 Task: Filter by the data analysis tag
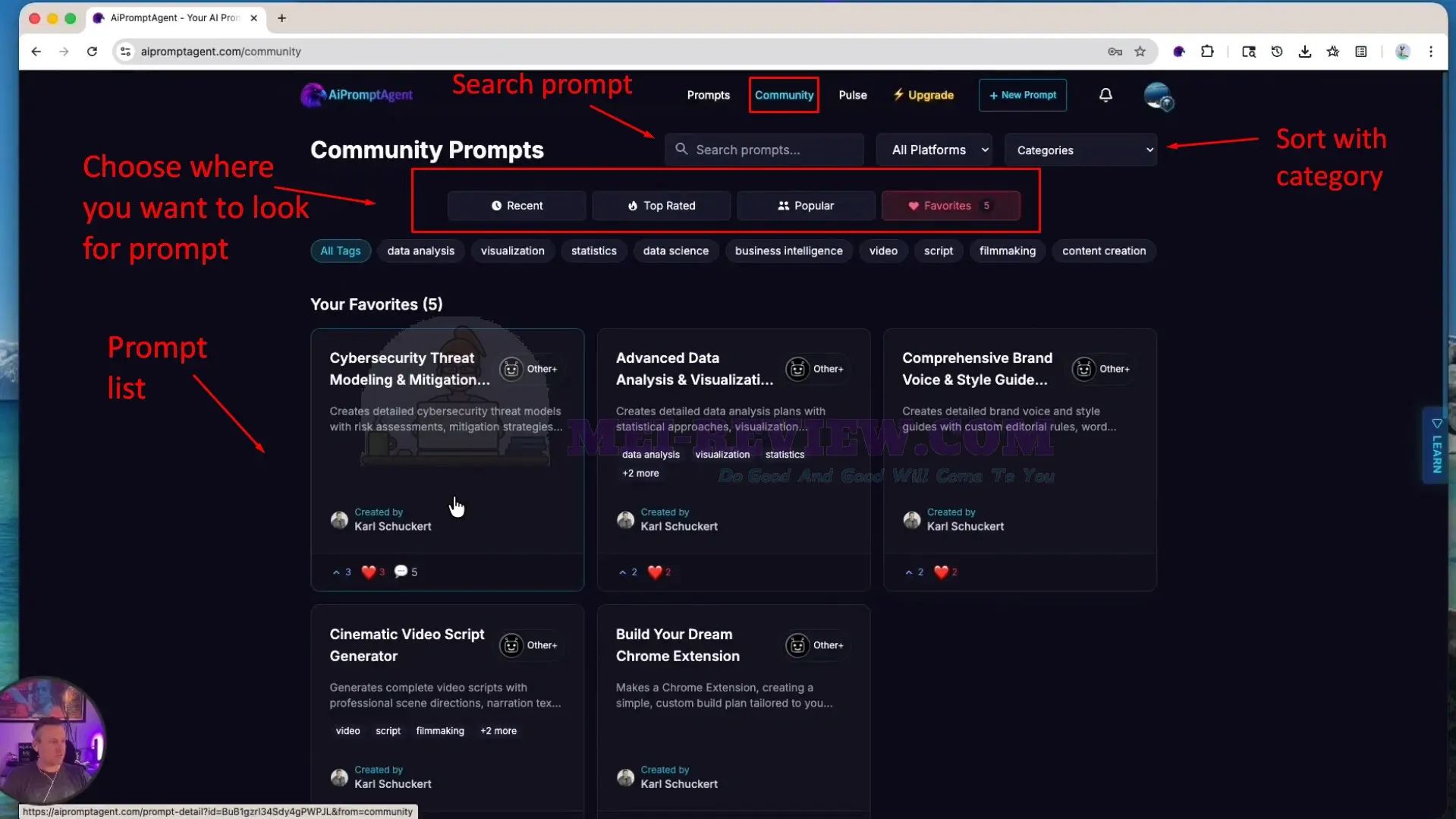coord(420,250)
